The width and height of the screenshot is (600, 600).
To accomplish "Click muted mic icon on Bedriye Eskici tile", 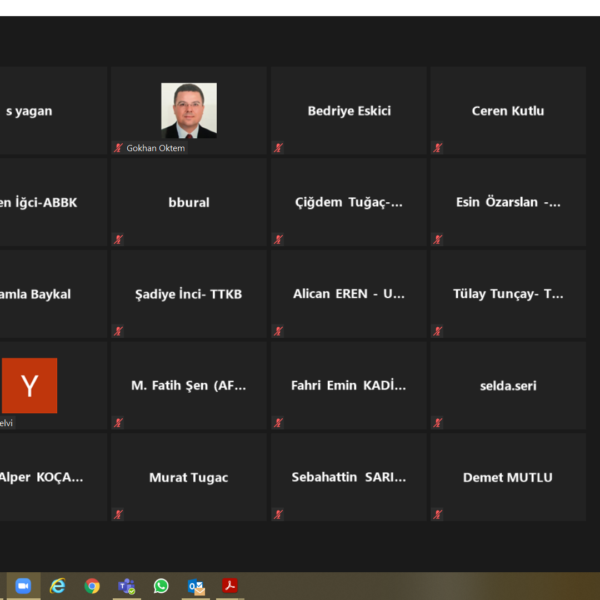I will pyautogui.click(x=278, y=148).
